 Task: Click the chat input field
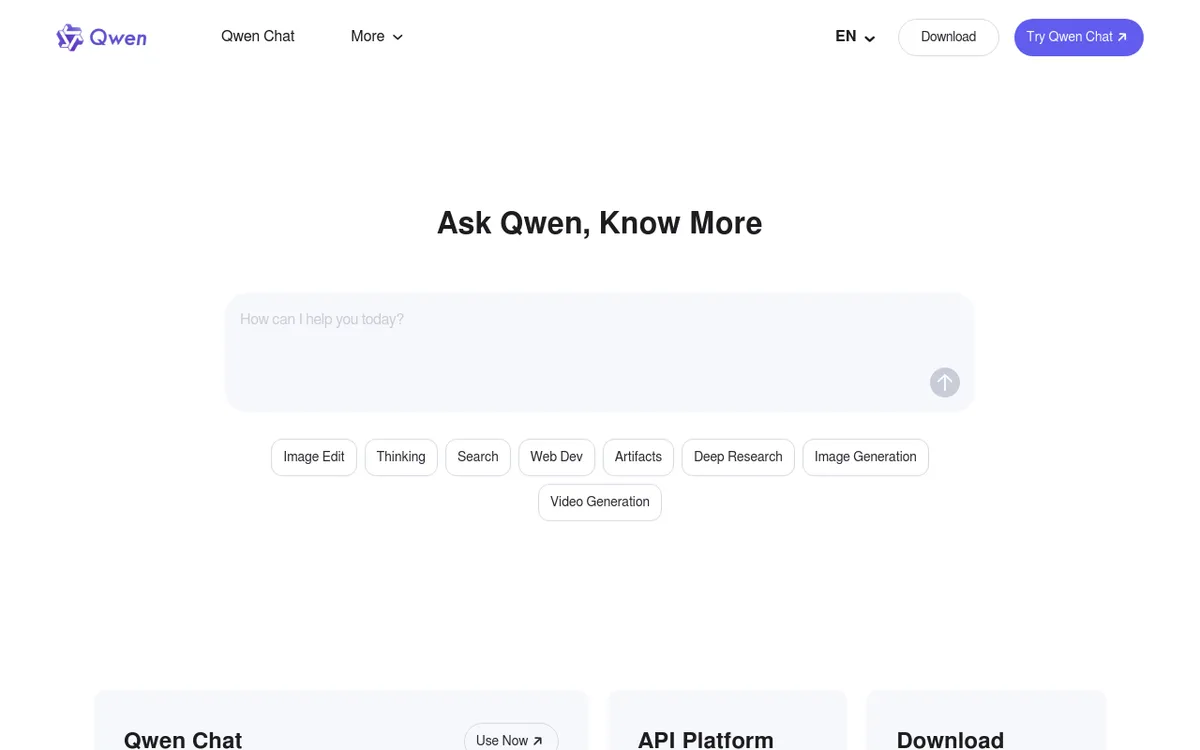[600, 340]
